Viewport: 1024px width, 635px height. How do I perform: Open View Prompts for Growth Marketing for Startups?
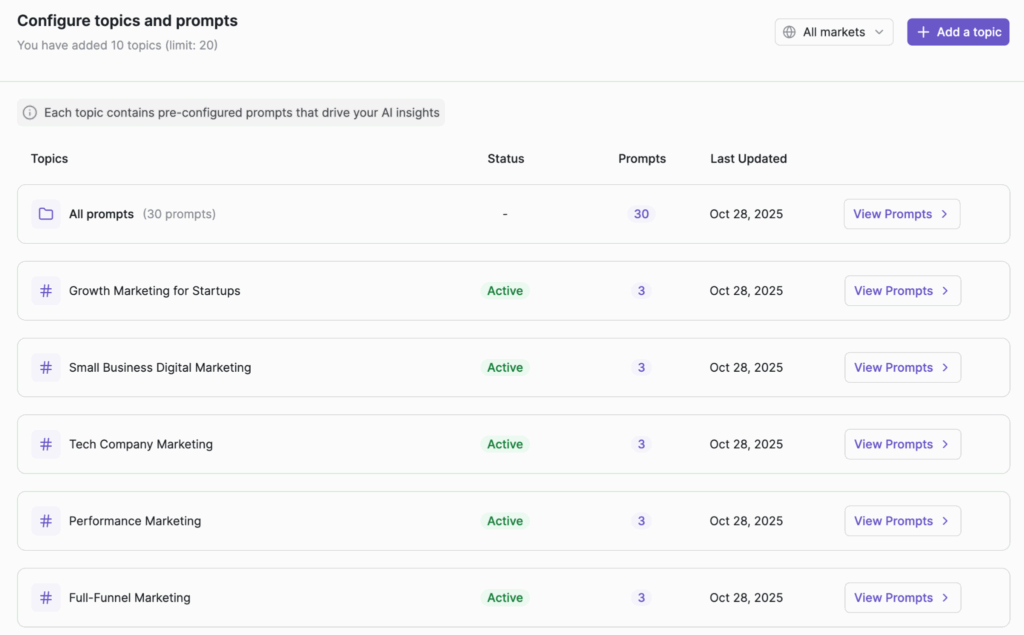click(x=902, y=291)
